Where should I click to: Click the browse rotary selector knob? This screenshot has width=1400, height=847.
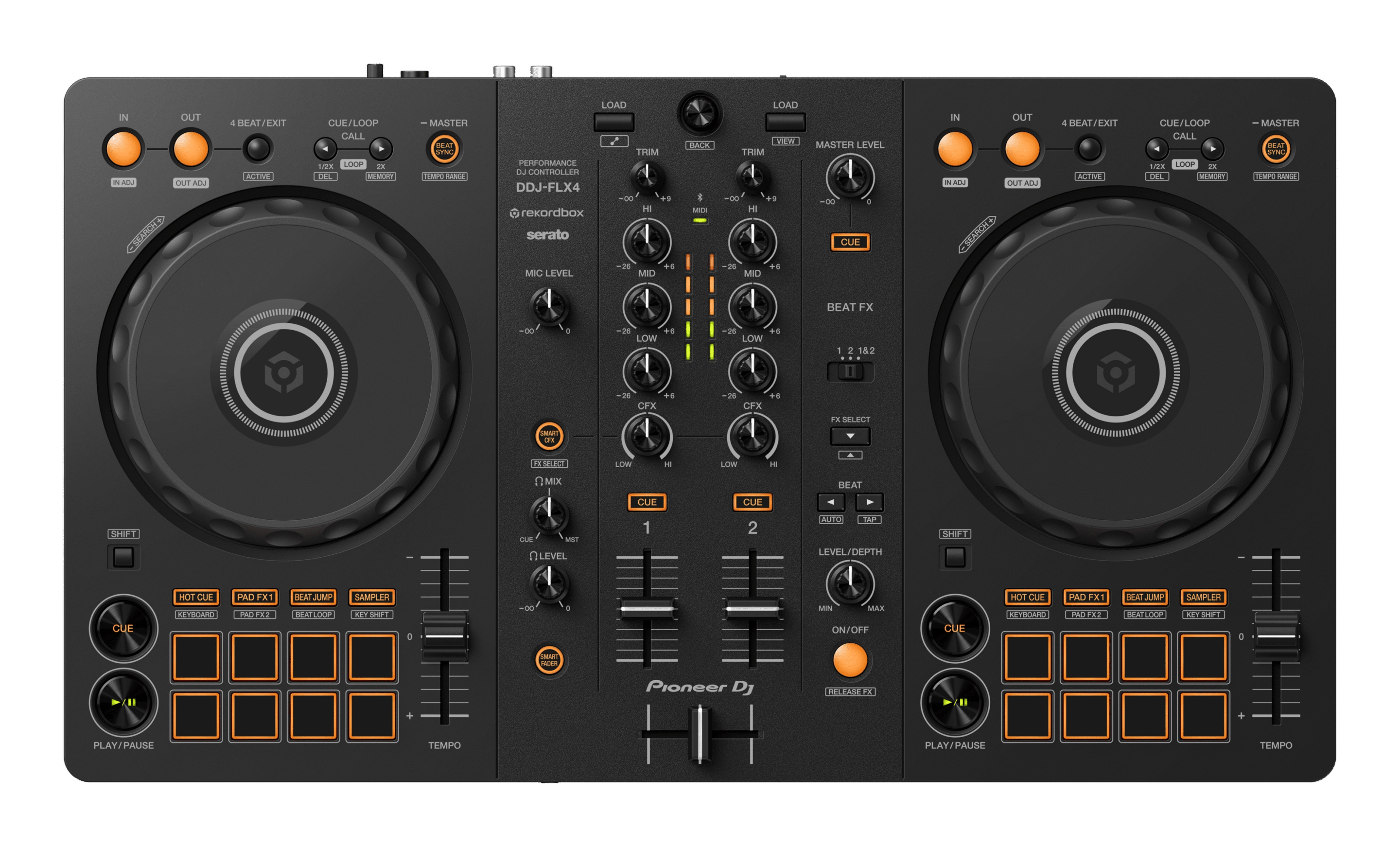(700, 113)
